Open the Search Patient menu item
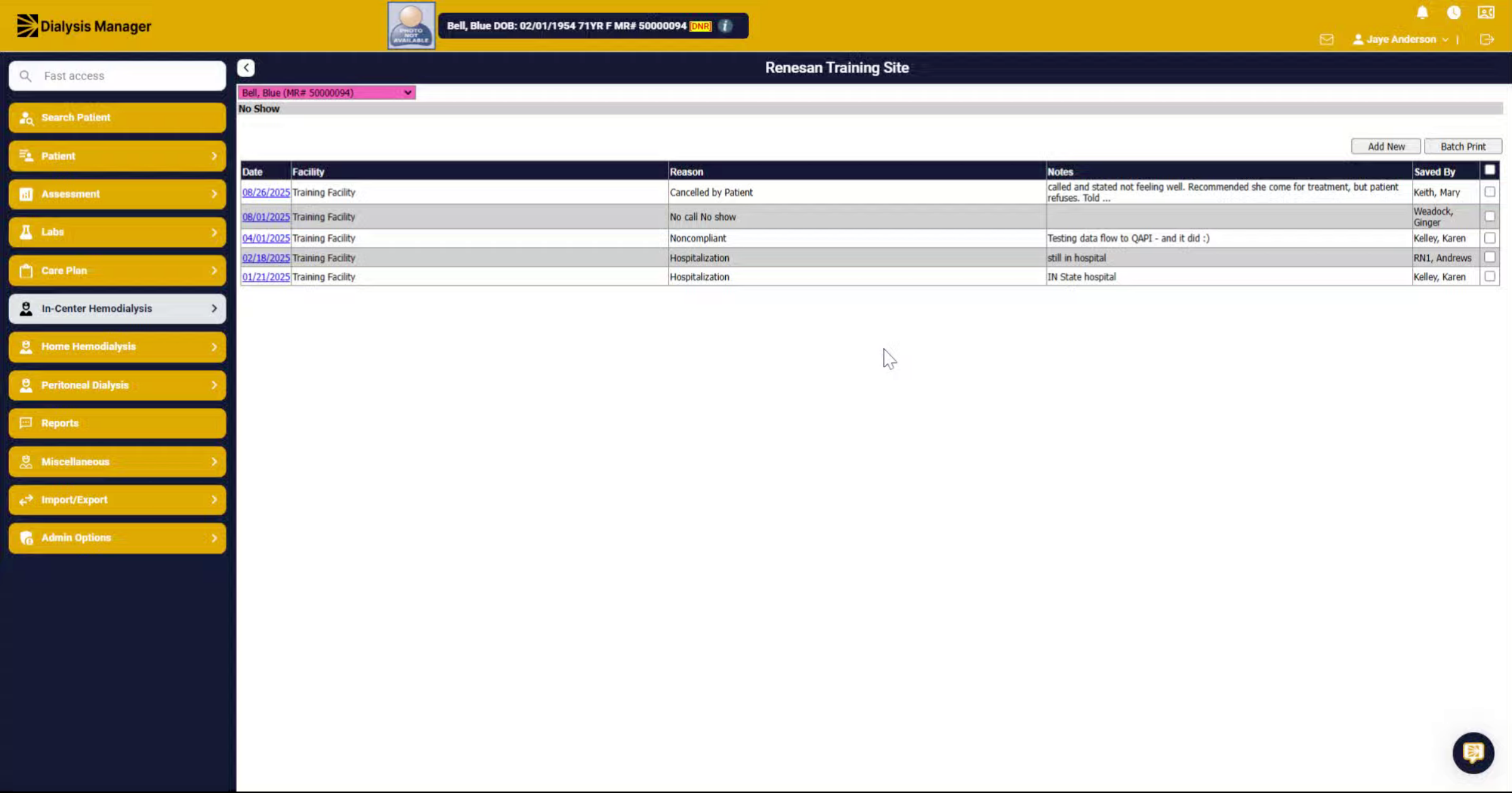Image resolution: width=1512 pixels, height=793 pixels. [x=117, y=118]
